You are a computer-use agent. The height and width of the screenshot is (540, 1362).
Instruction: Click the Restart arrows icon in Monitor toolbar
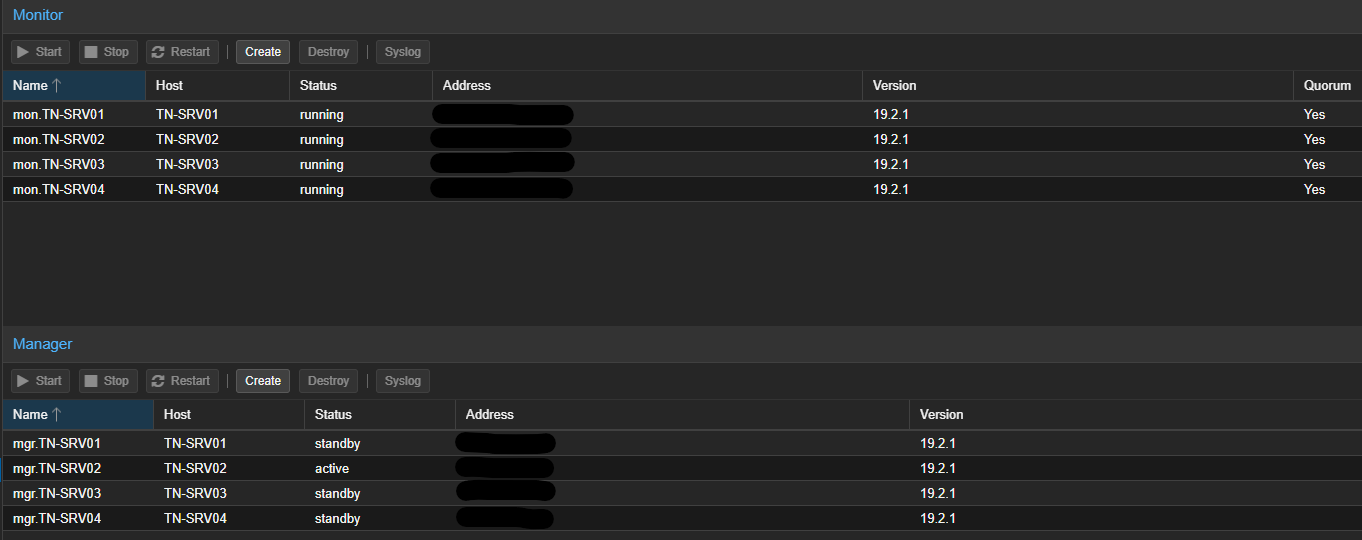tap(158, 52)
